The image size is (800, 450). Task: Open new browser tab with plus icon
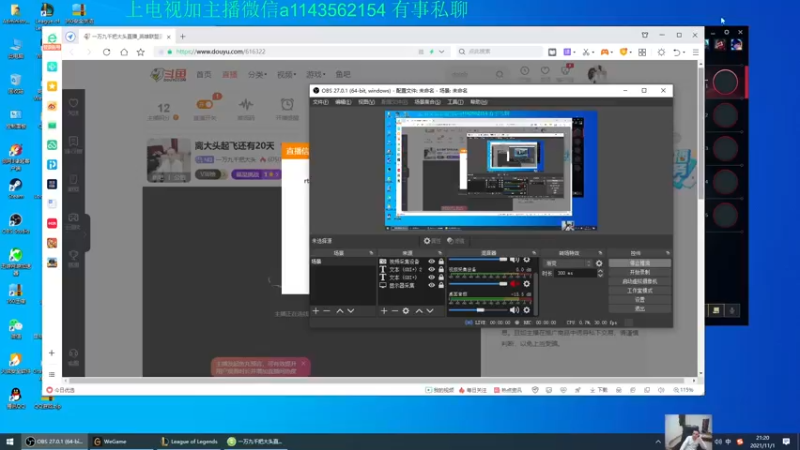[183, 36]
